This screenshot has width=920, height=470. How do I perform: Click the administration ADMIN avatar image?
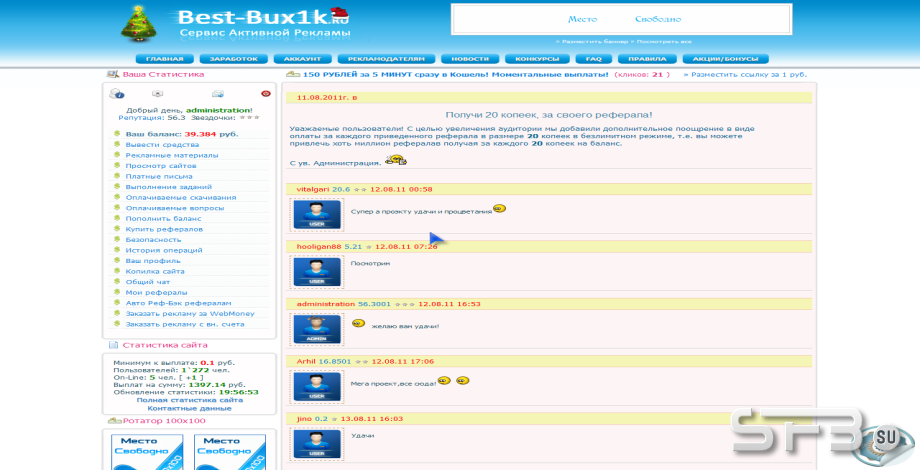tap(317, 329)
